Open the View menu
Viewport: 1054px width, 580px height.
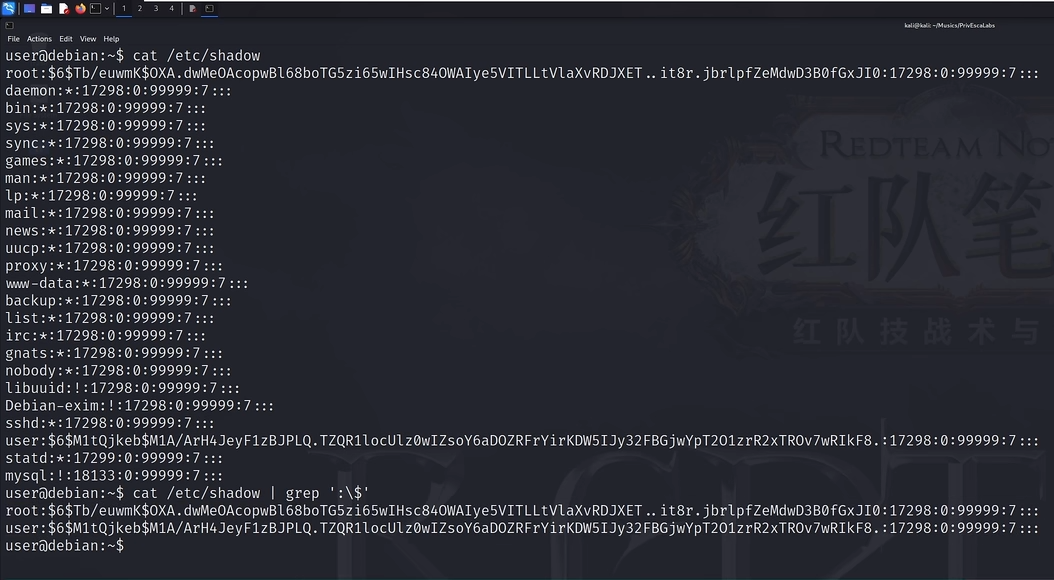click(88, 39)
